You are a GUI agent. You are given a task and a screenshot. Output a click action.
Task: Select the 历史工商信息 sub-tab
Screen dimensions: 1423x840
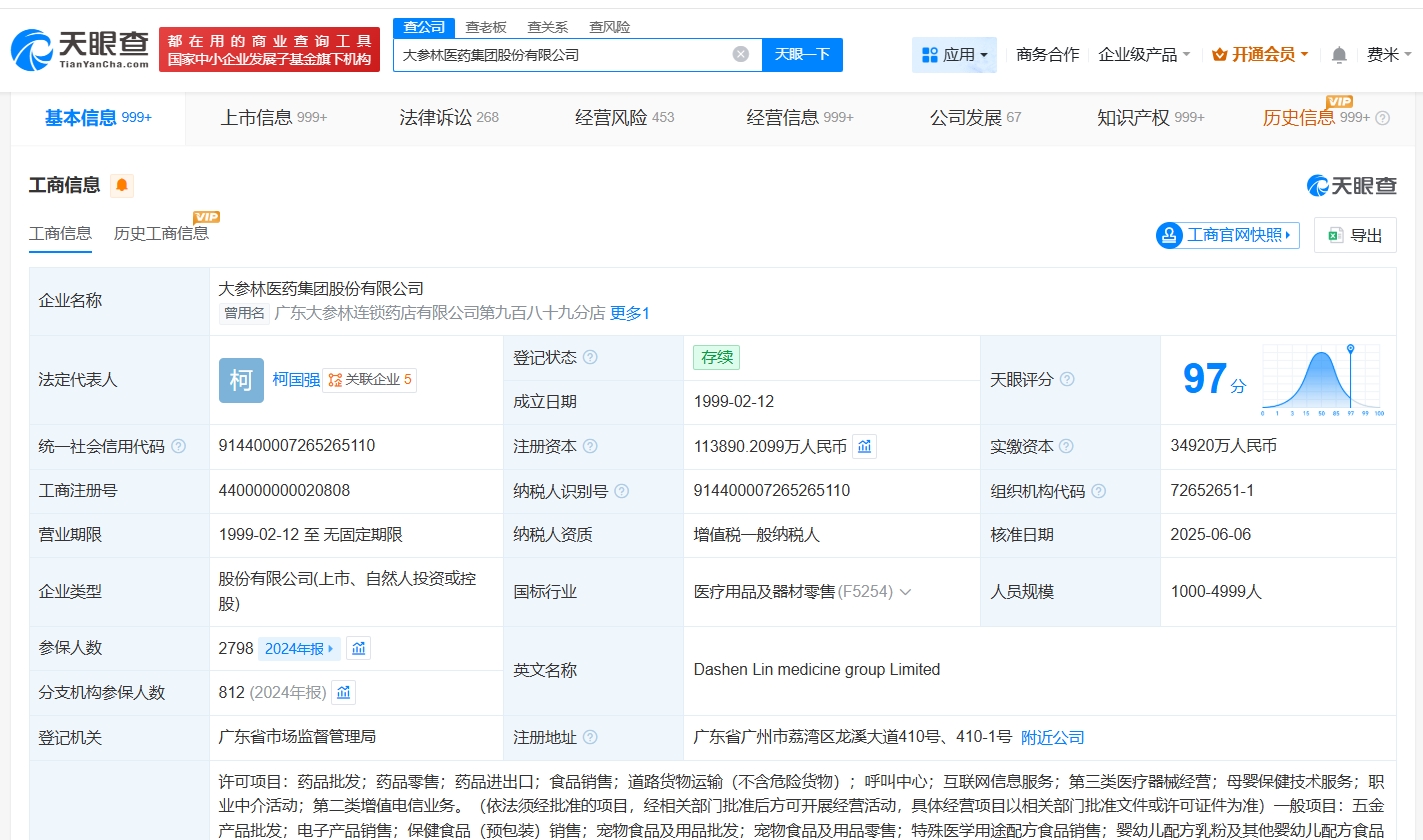[x=161, y=234]
